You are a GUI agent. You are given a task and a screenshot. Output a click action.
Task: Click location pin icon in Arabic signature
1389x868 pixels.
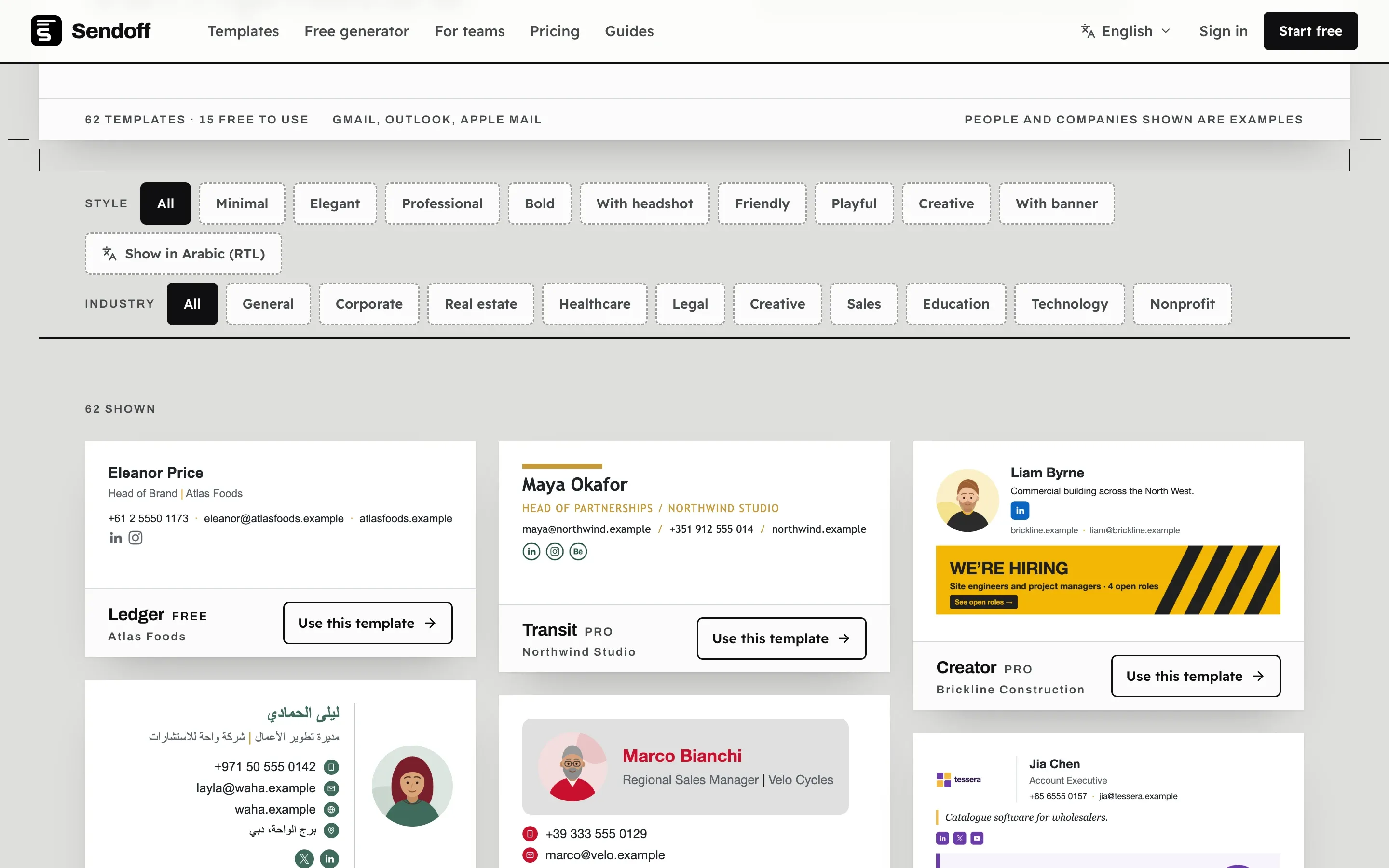click(x=331, y=830)
